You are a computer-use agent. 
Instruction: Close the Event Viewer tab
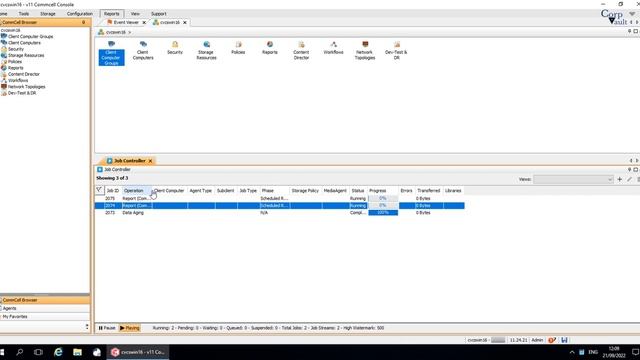pyautogui.click(x=144, y=22)
